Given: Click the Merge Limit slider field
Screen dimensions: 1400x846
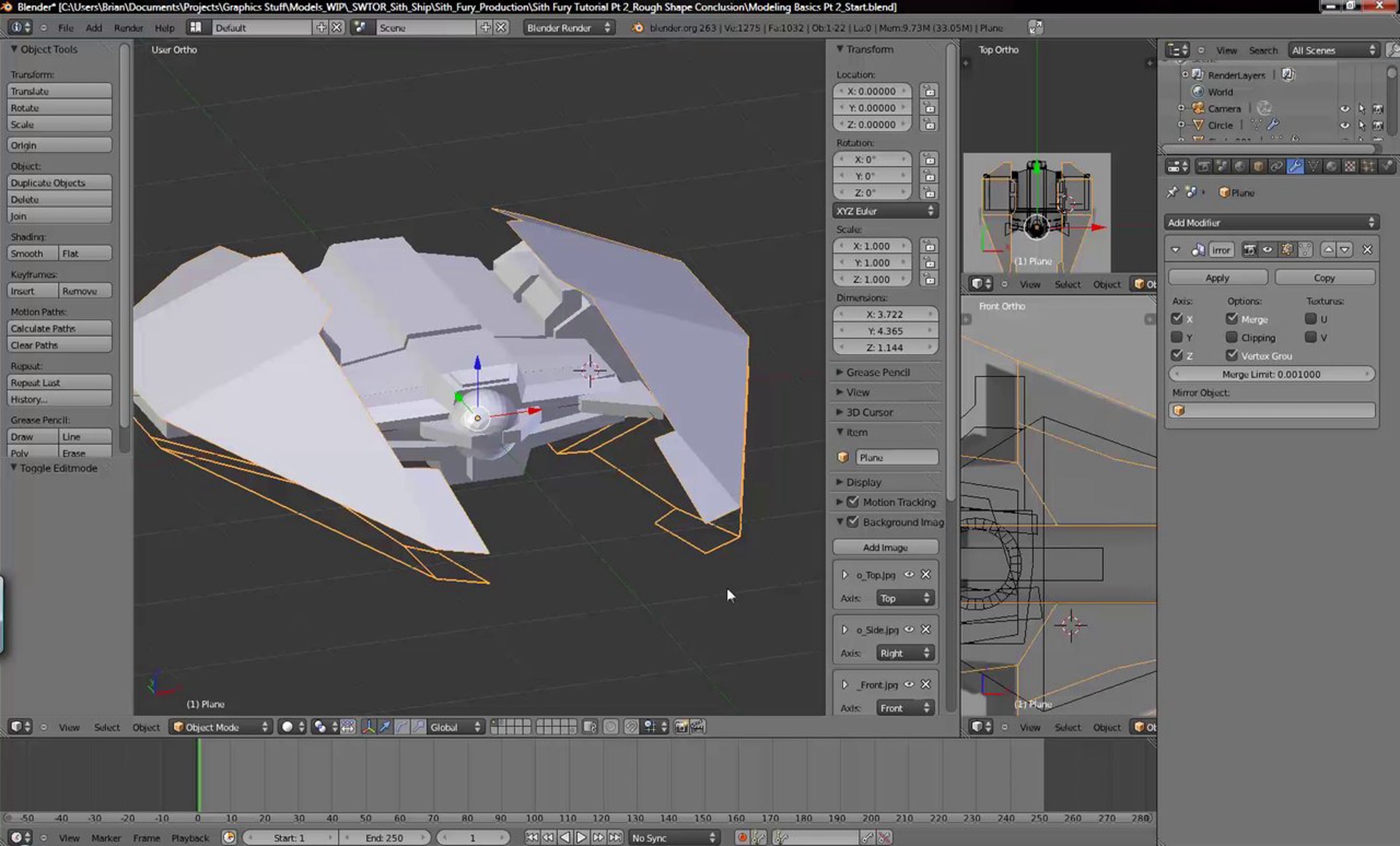Looking at the screenshot, I should (x=1271, y=374).
